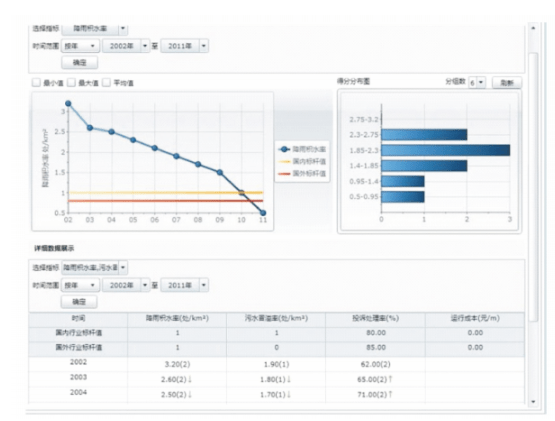Click the 62.00(2) table cell
This screenshot has width=555, height=421.
376,364
